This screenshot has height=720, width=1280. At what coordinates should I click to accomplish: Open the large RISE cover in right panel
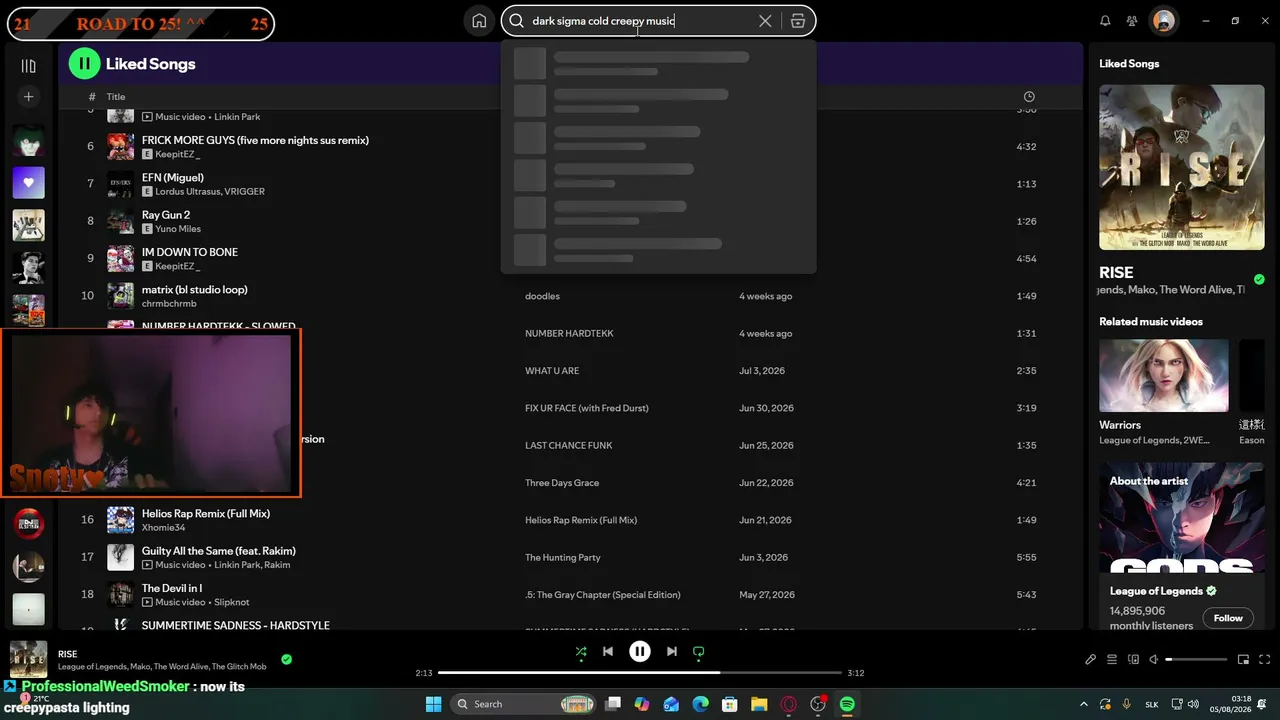tap(1182, 167)
